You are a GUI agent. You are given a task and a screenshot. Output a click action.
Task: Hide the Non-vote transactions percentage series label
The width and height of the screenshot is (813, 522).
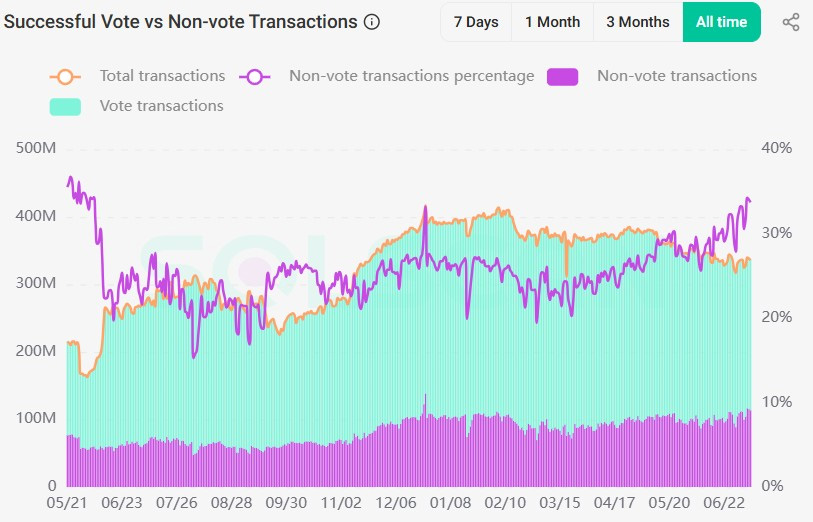[x=411, y=76]
